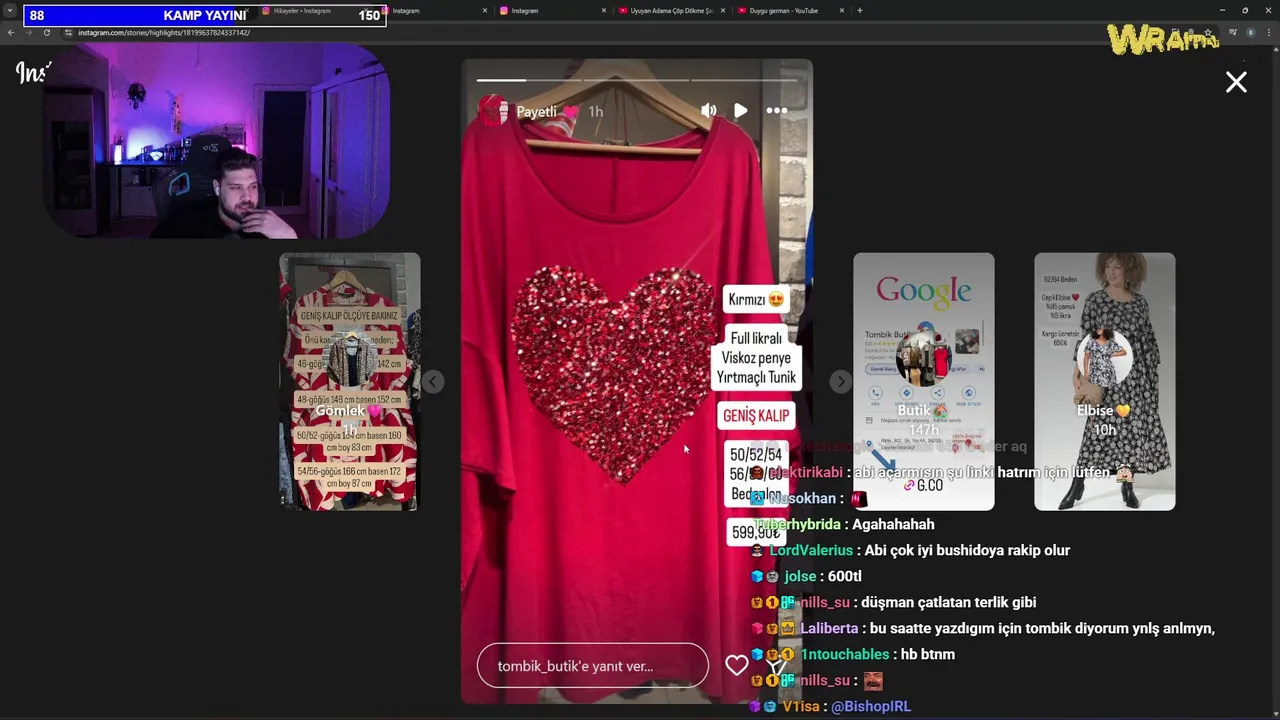The height and width of the screenshot is (720, 1280).
Task: Open the Elbise highlight thumbnail
Action: point(1104,381)
